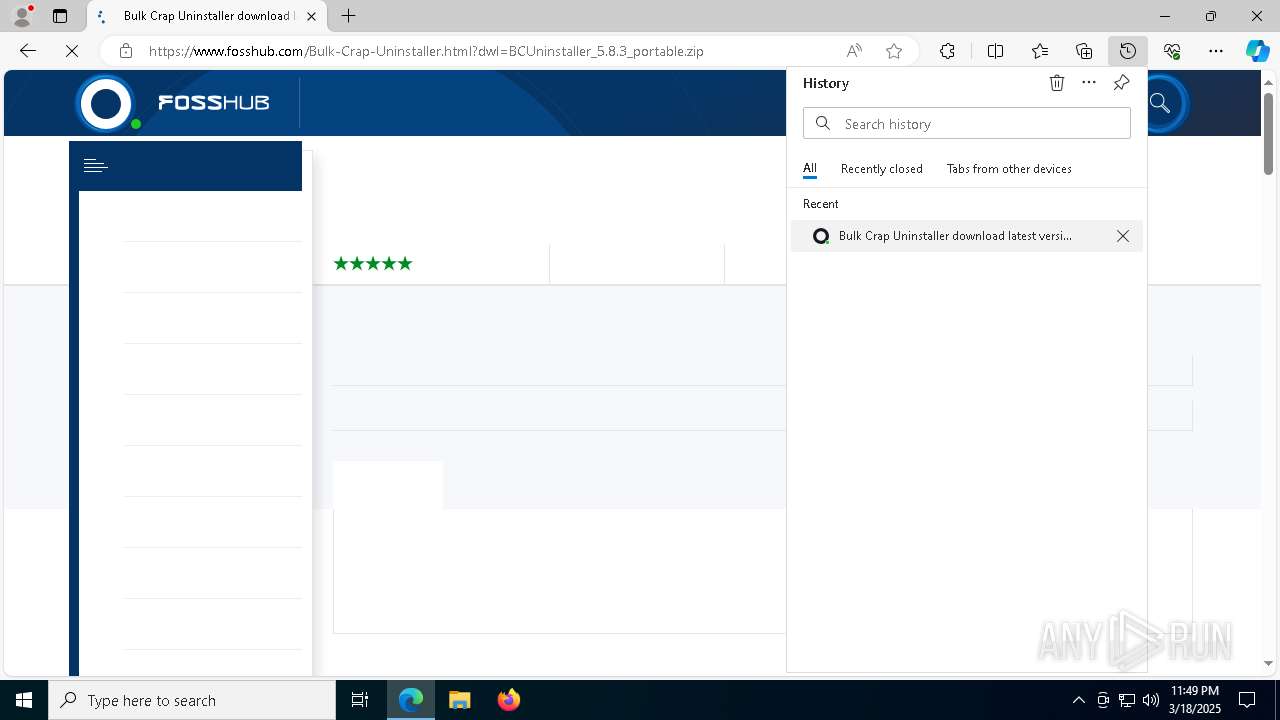Screen dimensions: 1280x720
Task: View site information padlock icon
Action: 125,51
